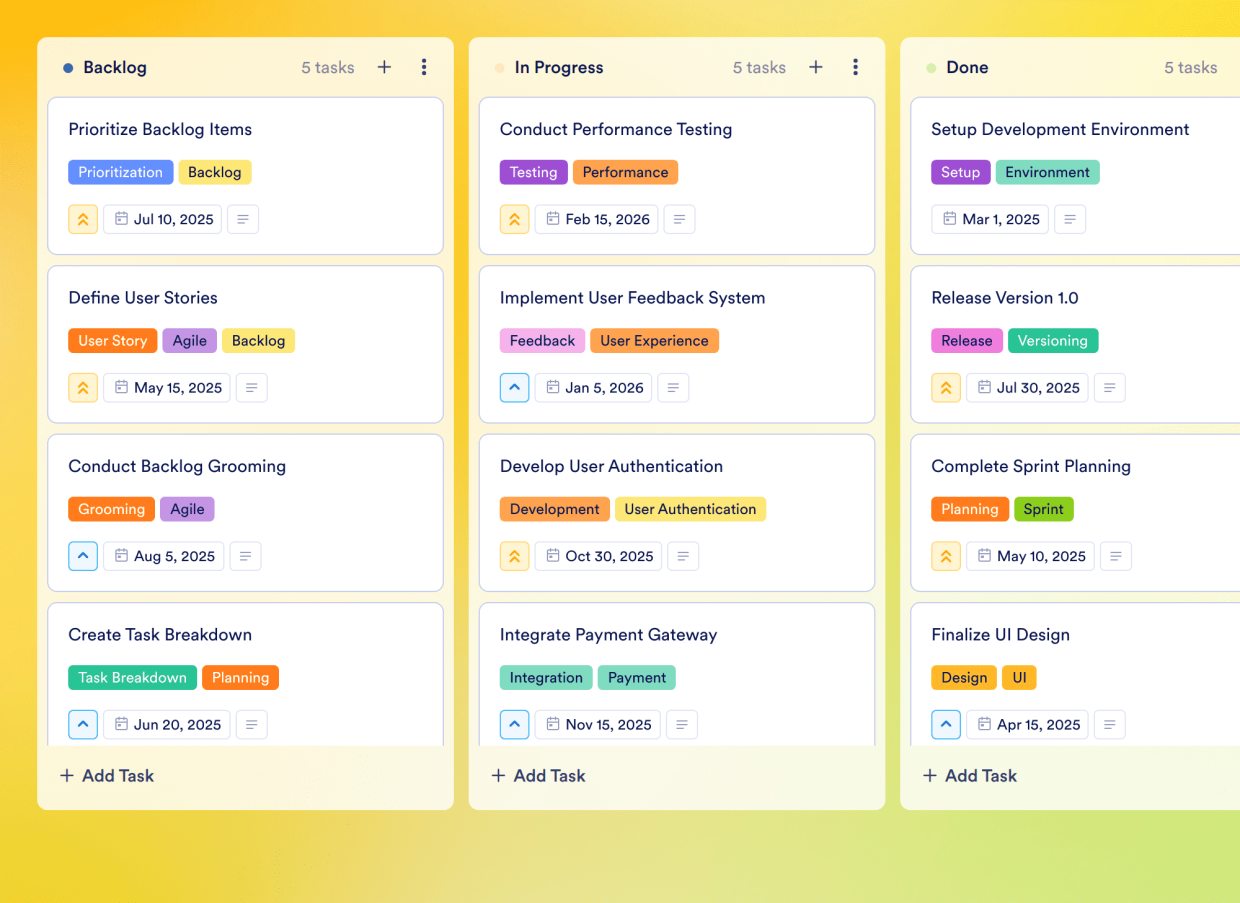Click the plus icon on the Backlog column
Viewport: 1240px width, 903px height.
(384, 67)
